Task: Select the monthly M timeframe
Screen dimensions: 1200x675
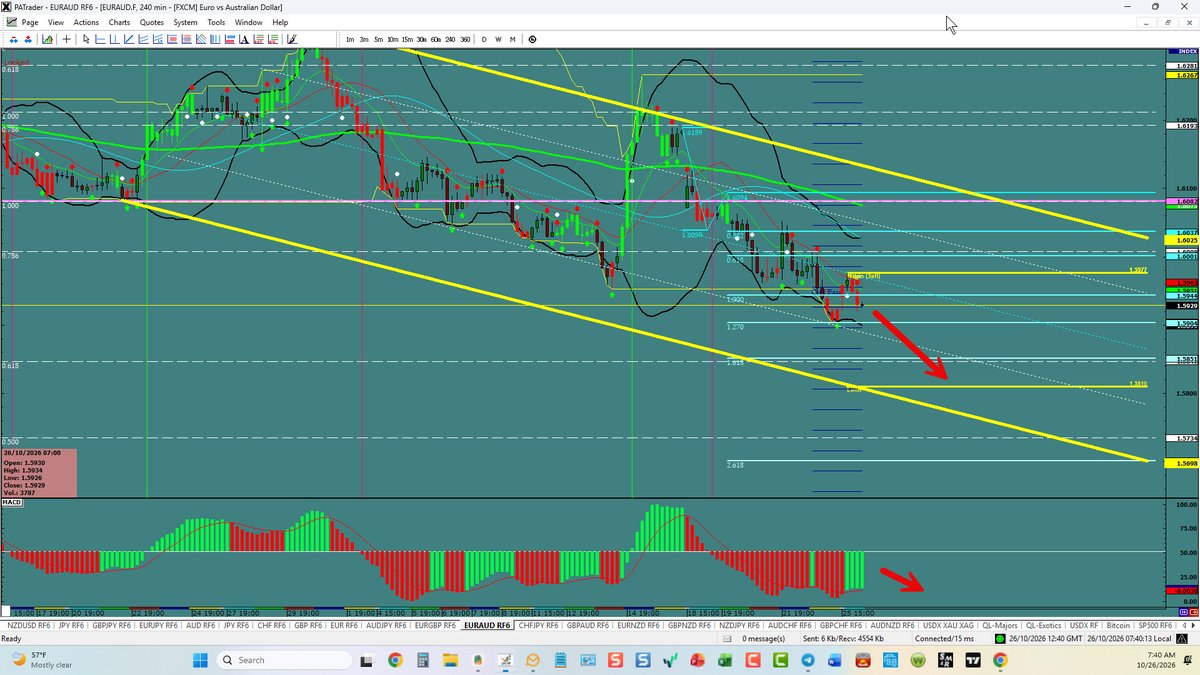Action: pos(512,39)
